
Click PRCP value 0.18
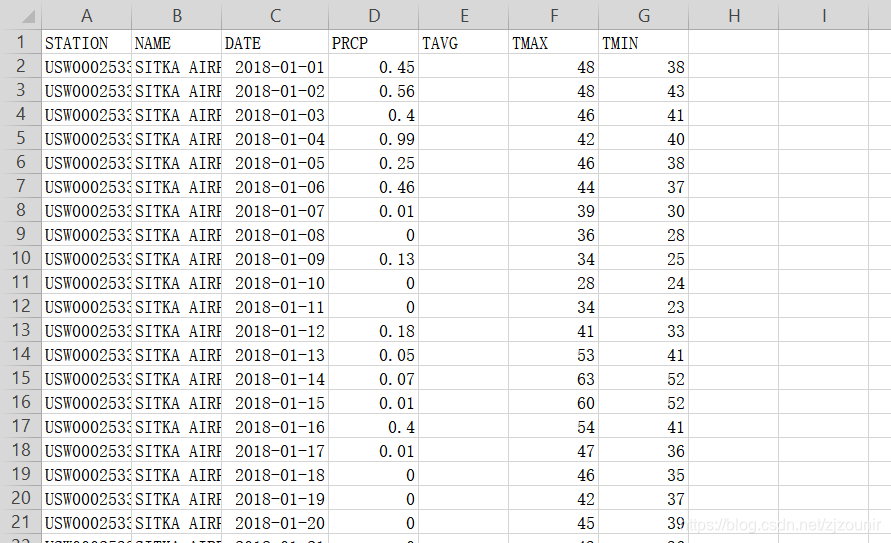pyautogui.click(x=373, y=331)
